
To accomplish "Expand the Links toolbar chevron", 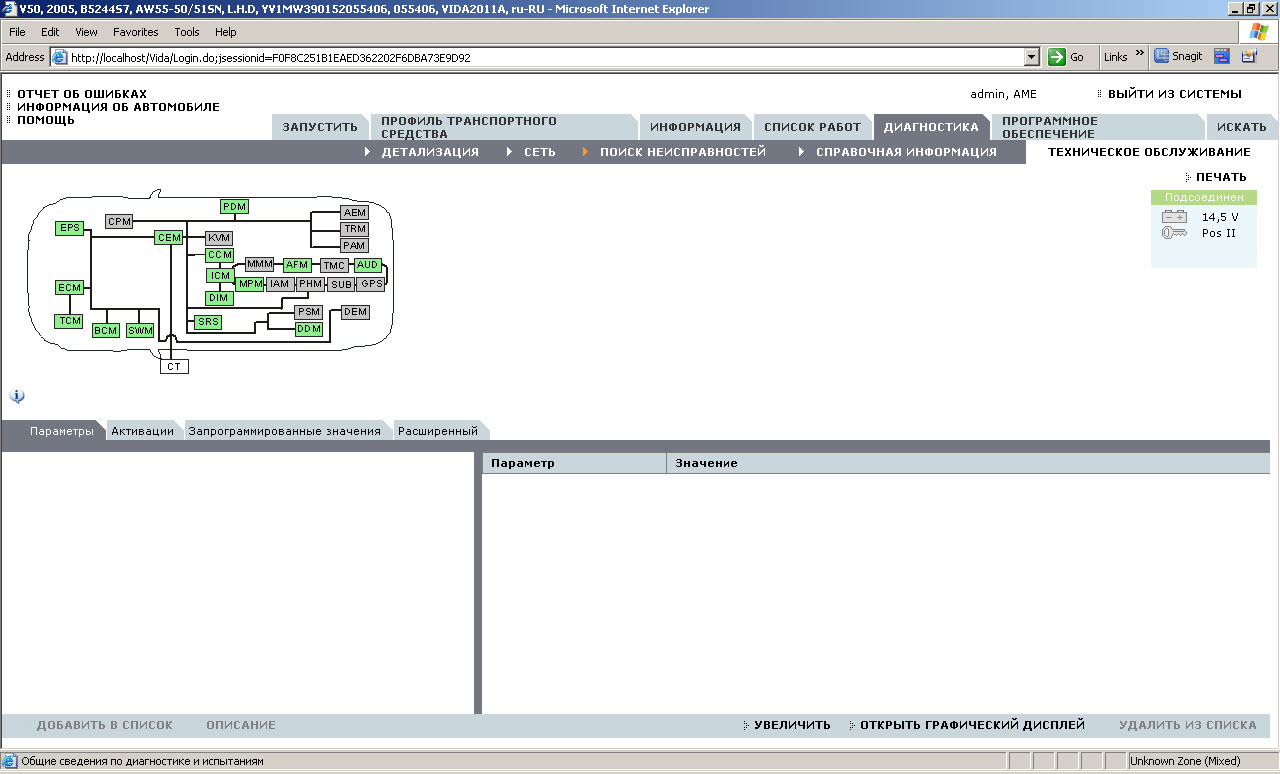I will coord(1140,55).
